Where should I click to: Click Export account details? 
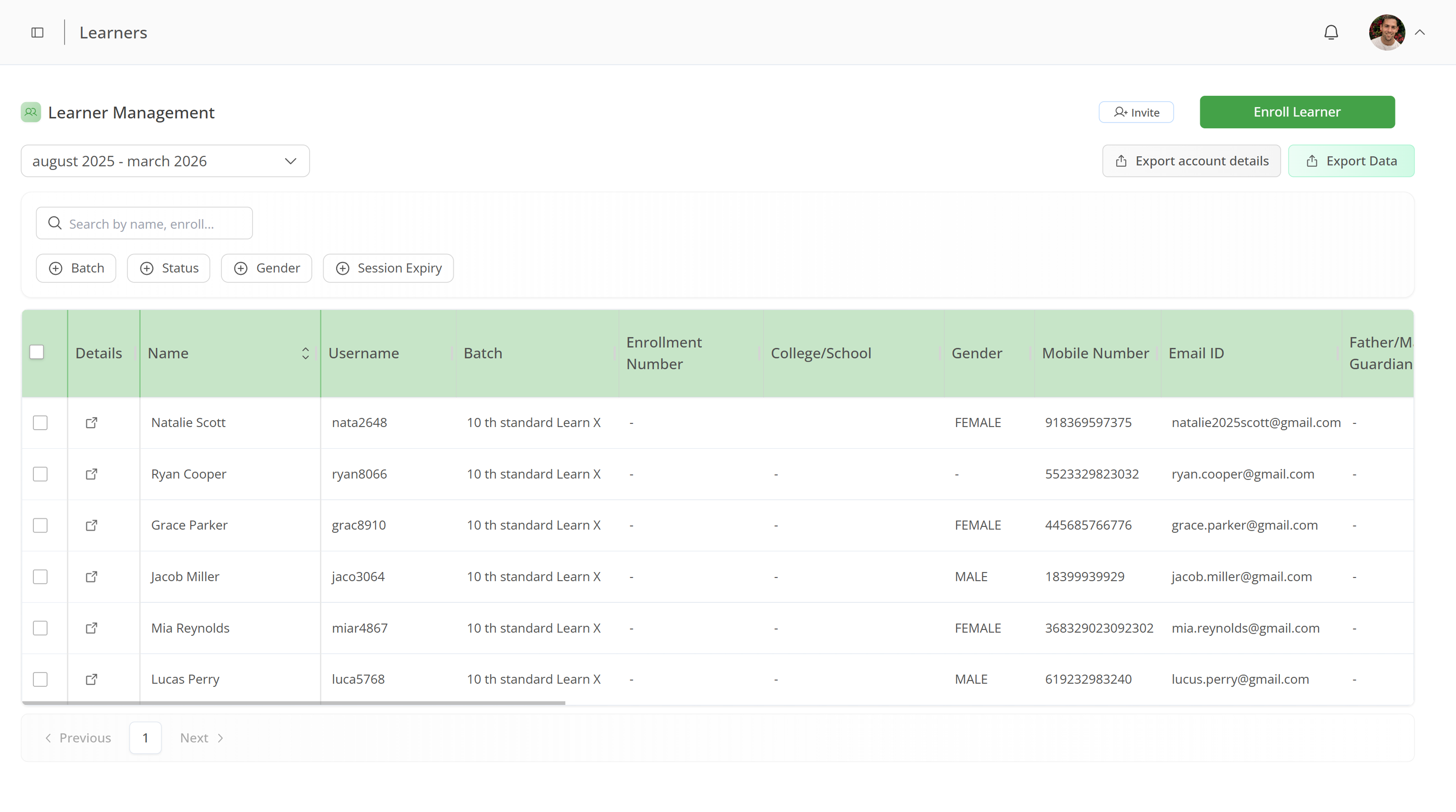1191,161
